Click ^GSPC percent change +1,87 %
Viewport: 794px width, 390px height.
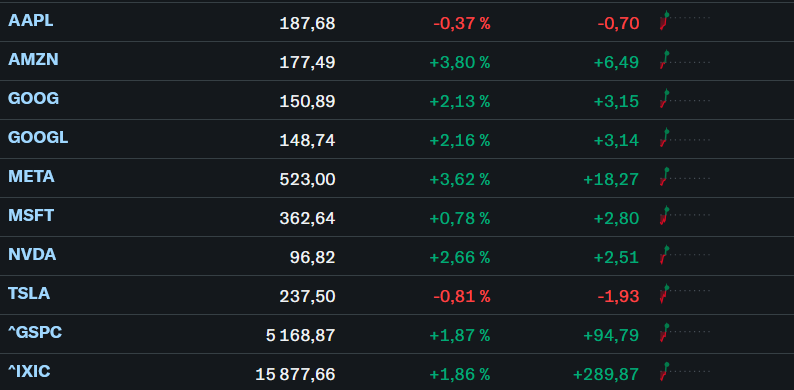coord(460,335)
